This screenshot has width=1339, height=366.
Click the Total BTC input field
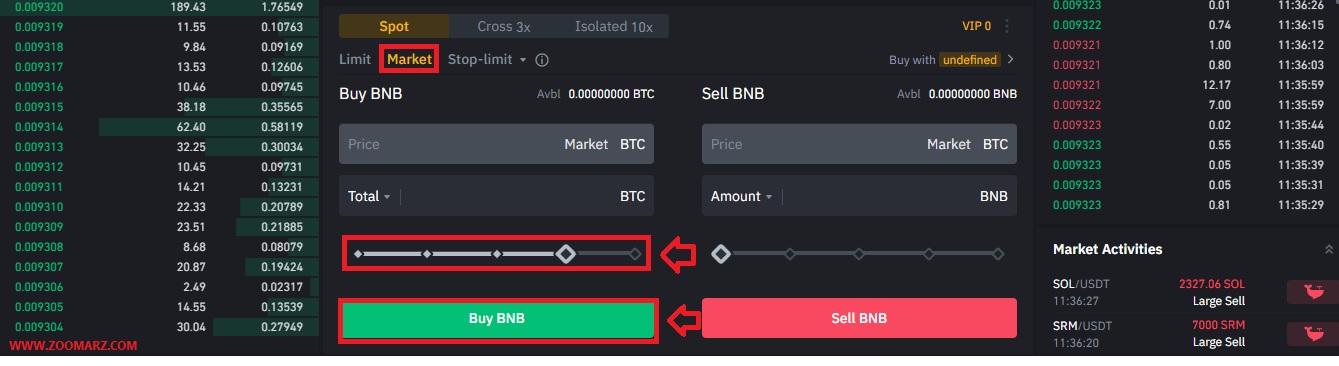(x=496, y=196)
